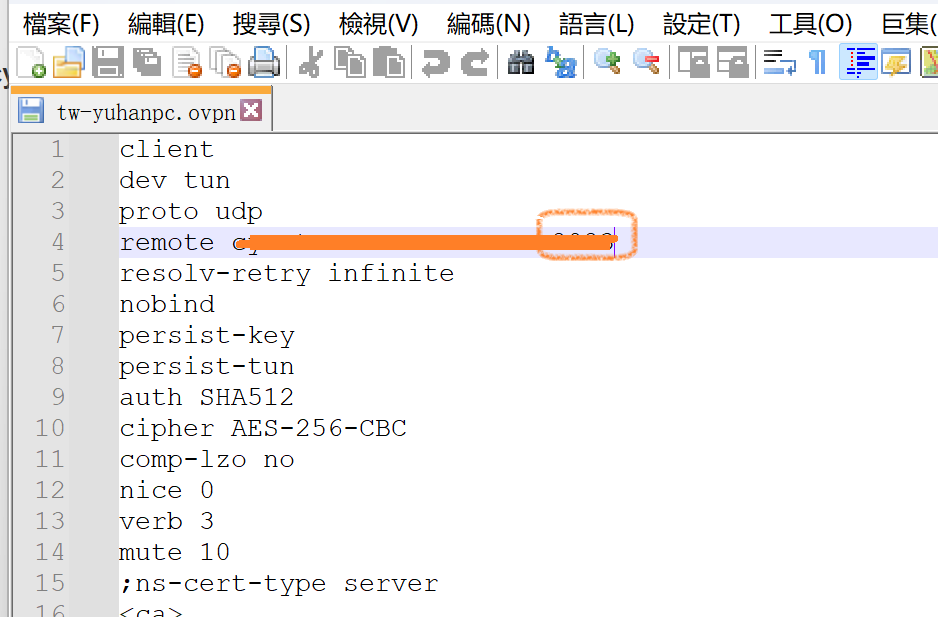Screen dimensions: 938x617
Task: Click the line containing cipher AES-256-CBC
Action: (x=263, y=428)
